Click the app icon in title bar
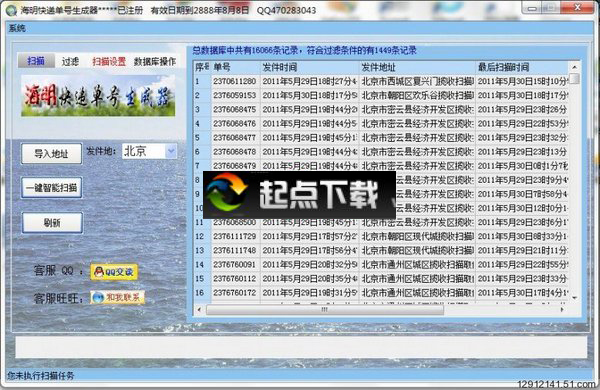Image resolution: width=600 pixels, height=390 pixels. (x=11, y=10)
